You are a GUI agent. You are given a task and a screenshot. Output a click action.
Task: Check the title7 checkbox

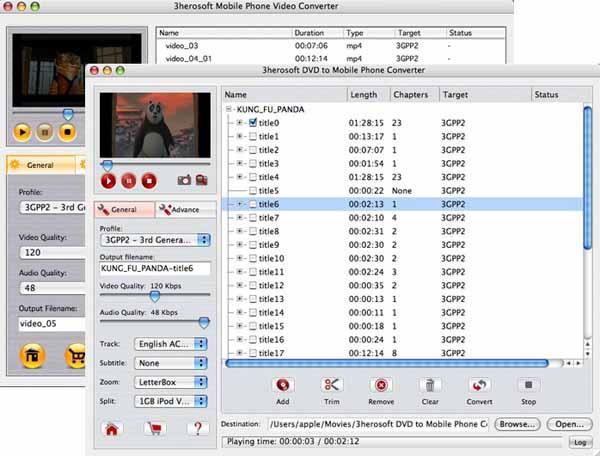tap(253, 218)
